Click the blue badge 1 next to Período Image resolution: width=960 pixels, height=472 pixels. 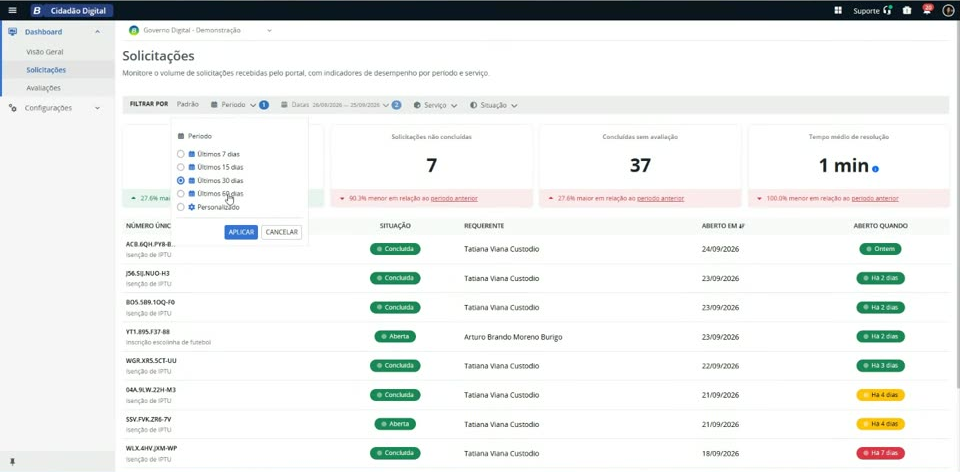(264, 105)
